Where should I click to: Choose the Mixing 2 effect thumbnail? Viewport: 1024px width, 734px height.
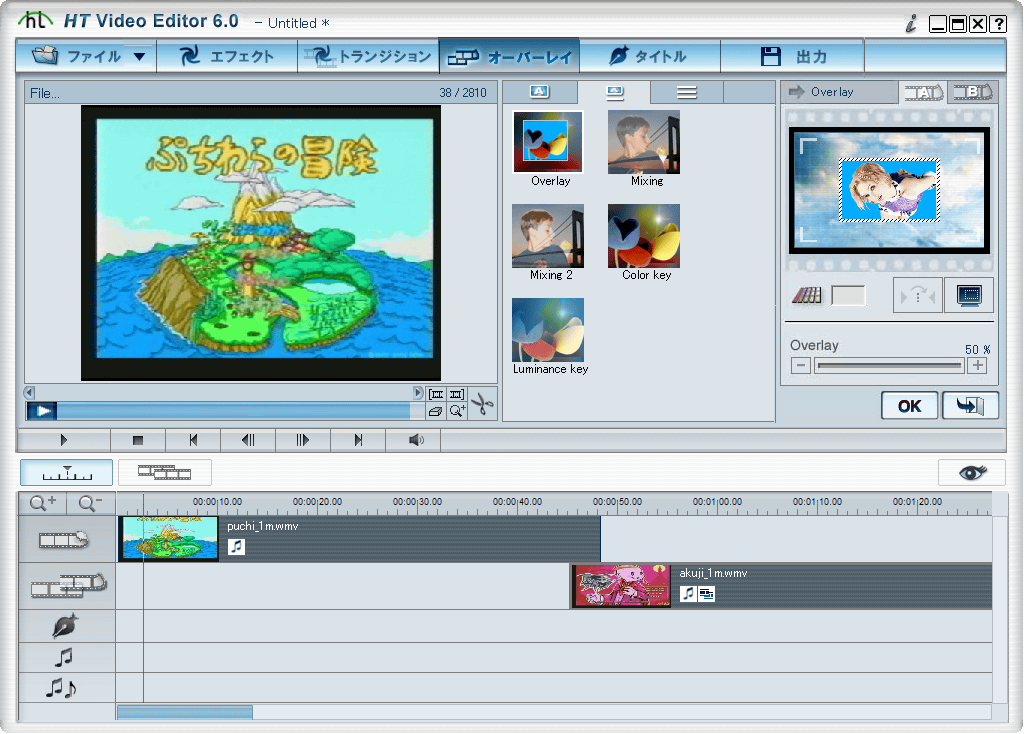pos(548,236)
